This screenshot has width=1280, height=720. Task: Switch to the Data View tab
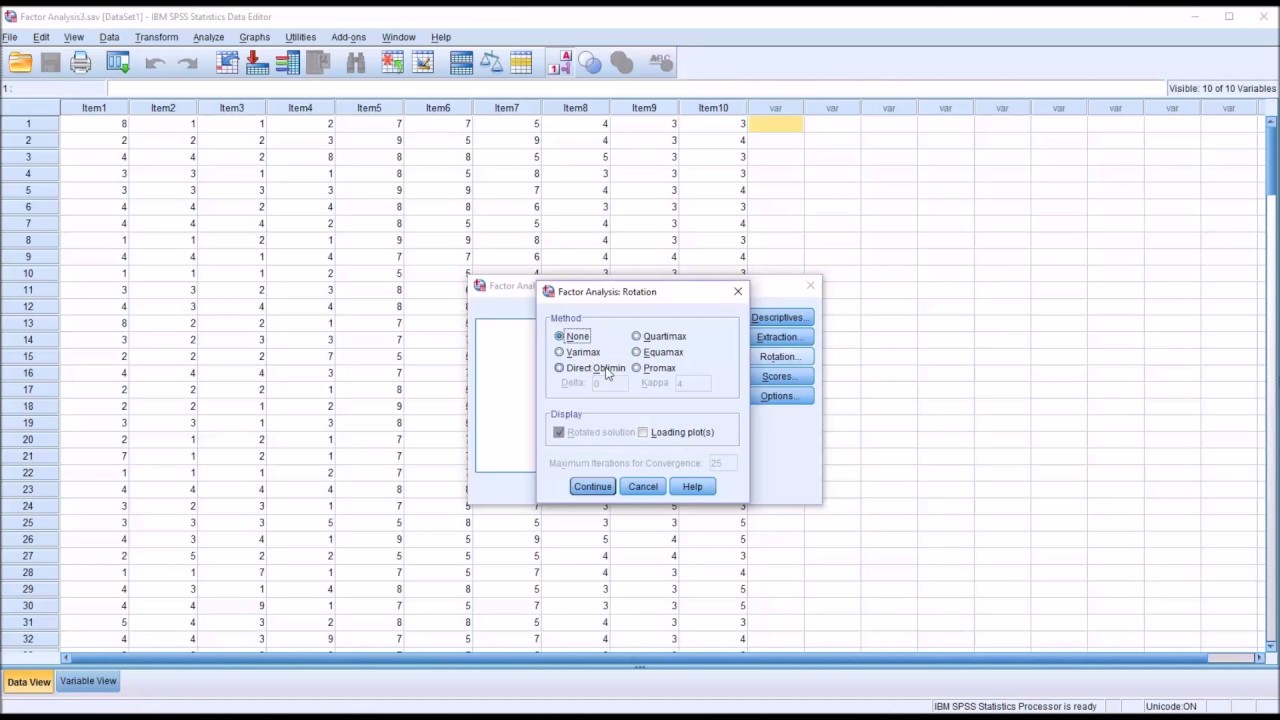tap(28, 682)
